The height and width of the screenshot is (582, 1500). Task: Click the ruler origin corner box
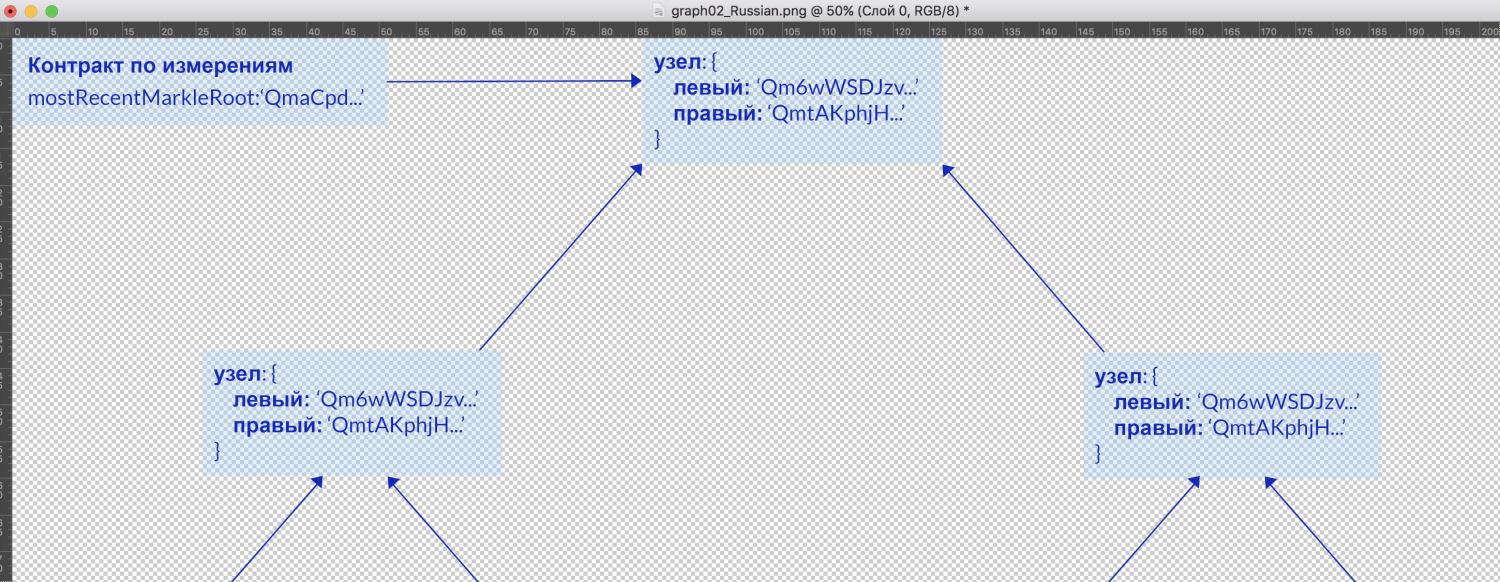pyautogui.click(x=5, y=30)
